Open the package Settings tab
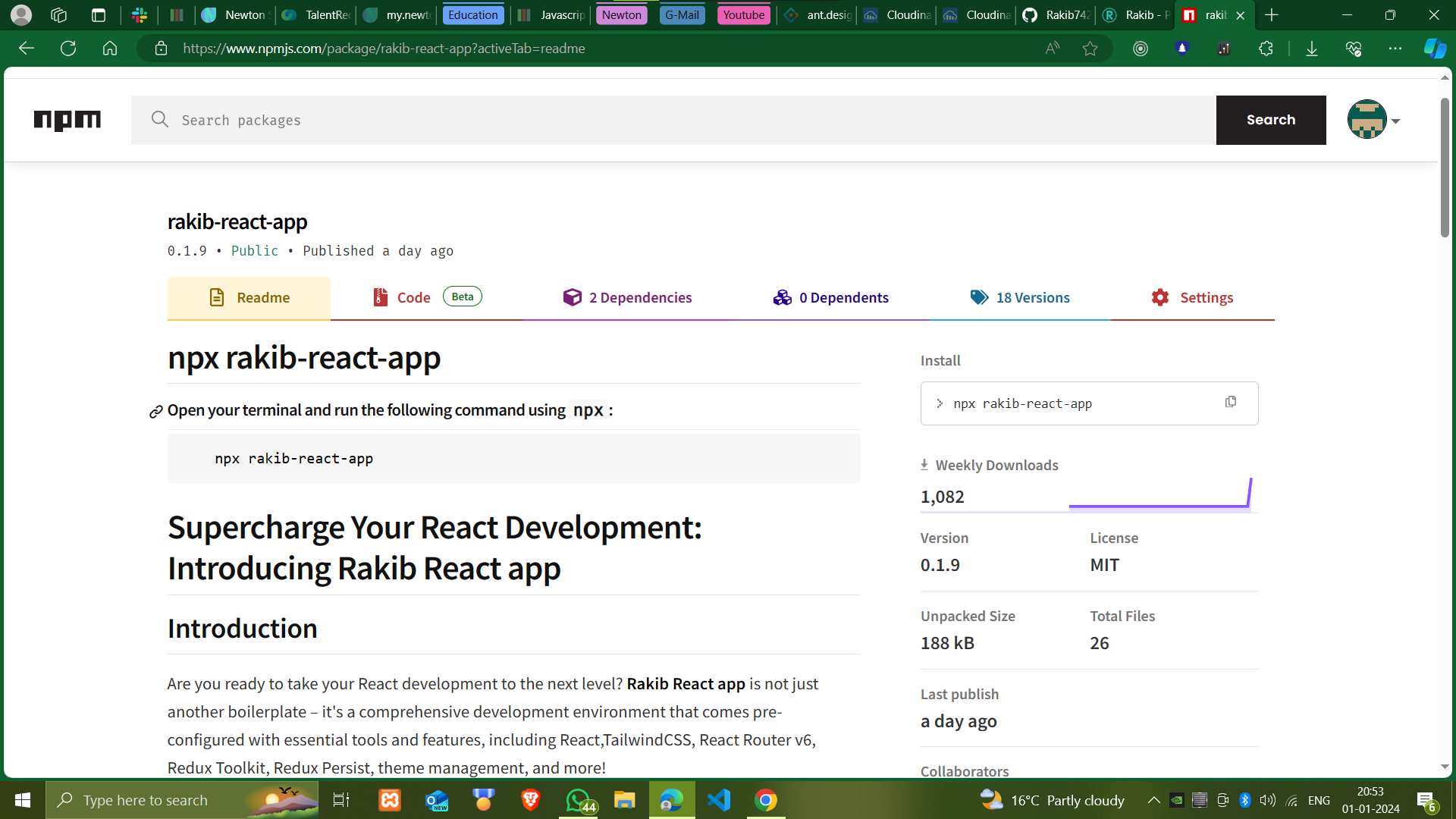Image resolution: width=1456 pixels, height=819 pixels. [x=1192, y=297]
